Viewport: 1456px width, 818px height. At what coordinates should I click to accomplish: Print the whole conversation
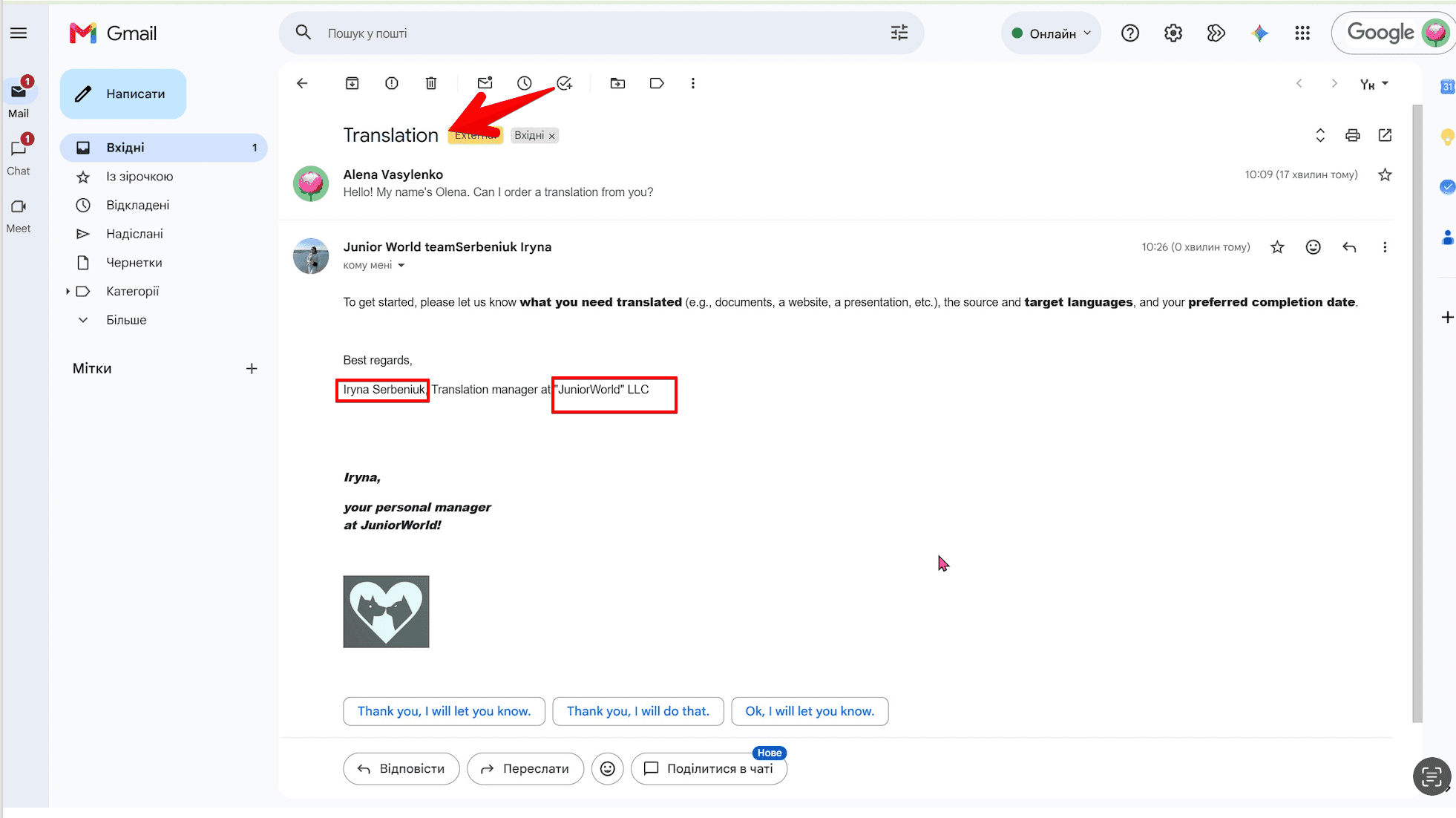tap(1353, 135)
